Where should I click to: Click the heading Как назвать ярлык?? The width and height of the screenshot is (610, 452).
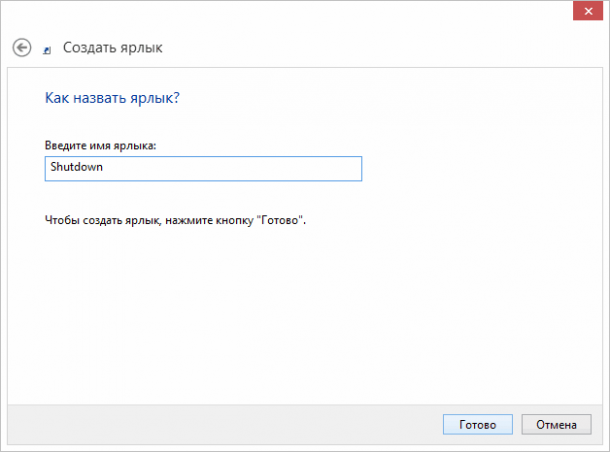(x=113, y=99)
